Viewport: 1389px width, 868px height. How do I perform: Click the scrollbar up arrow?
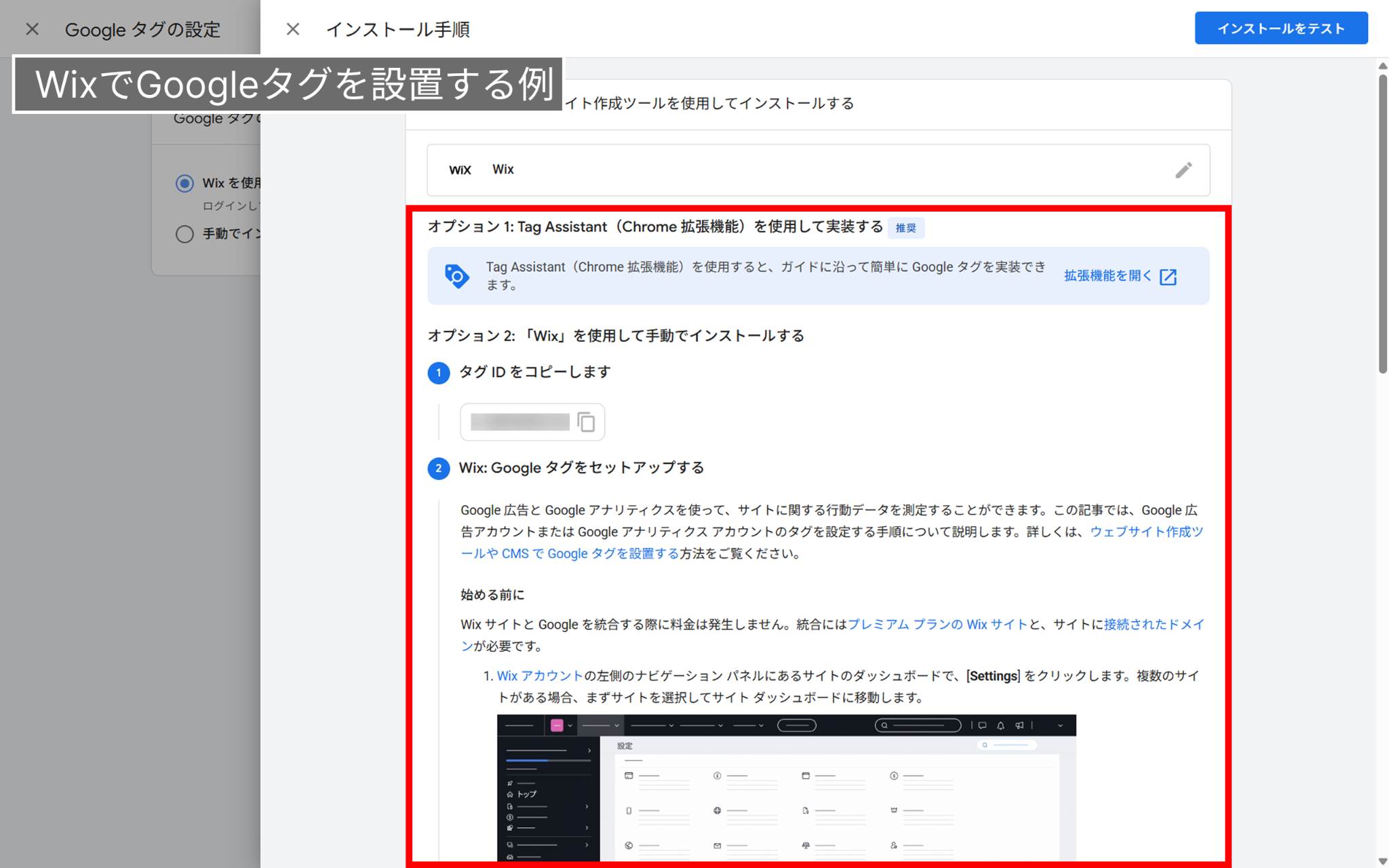(1382, 66)
